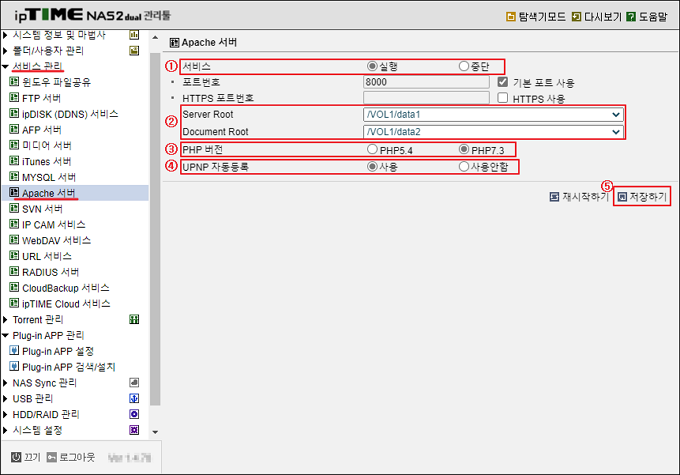Select UPNP 자동등록 사용 radio
Image resolution: width=680 pixels, height=475 pixels.
point(372,166)
